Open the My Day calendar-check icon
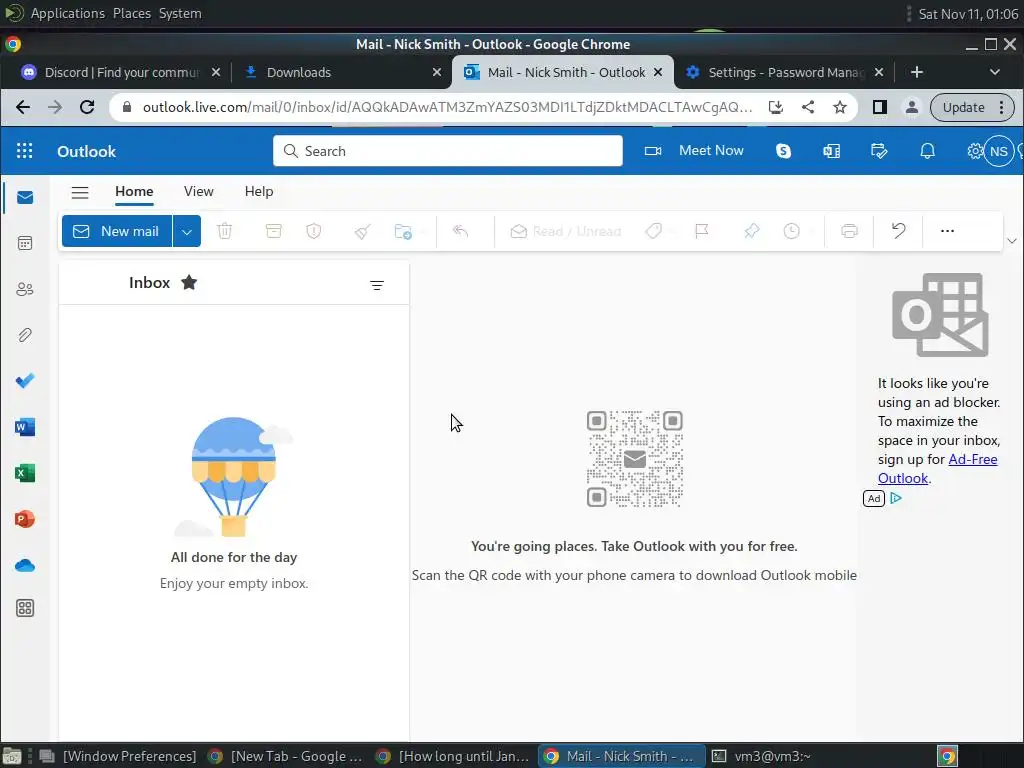This screenshot has height=768, width=1024. (x=879, y=151)
